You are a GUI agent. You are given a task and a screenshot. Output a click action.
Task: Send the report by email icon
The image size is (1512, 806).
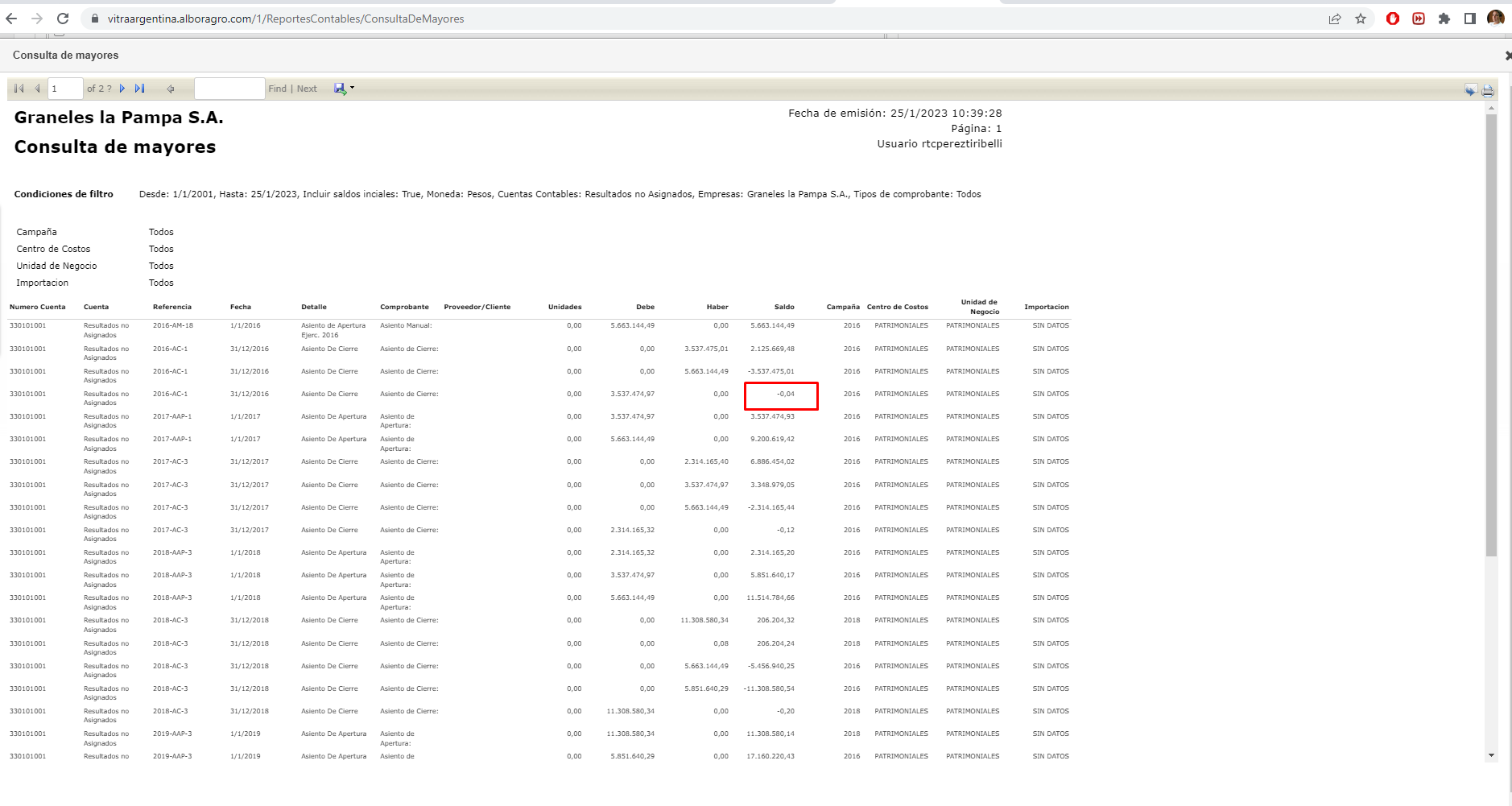tap(1470, 90)
